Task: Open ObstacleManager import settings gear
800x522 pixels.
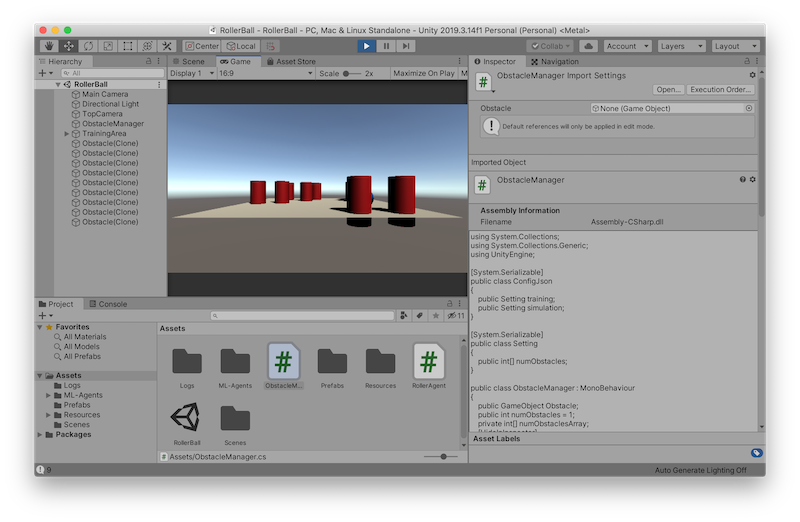Action: (753, 75)
